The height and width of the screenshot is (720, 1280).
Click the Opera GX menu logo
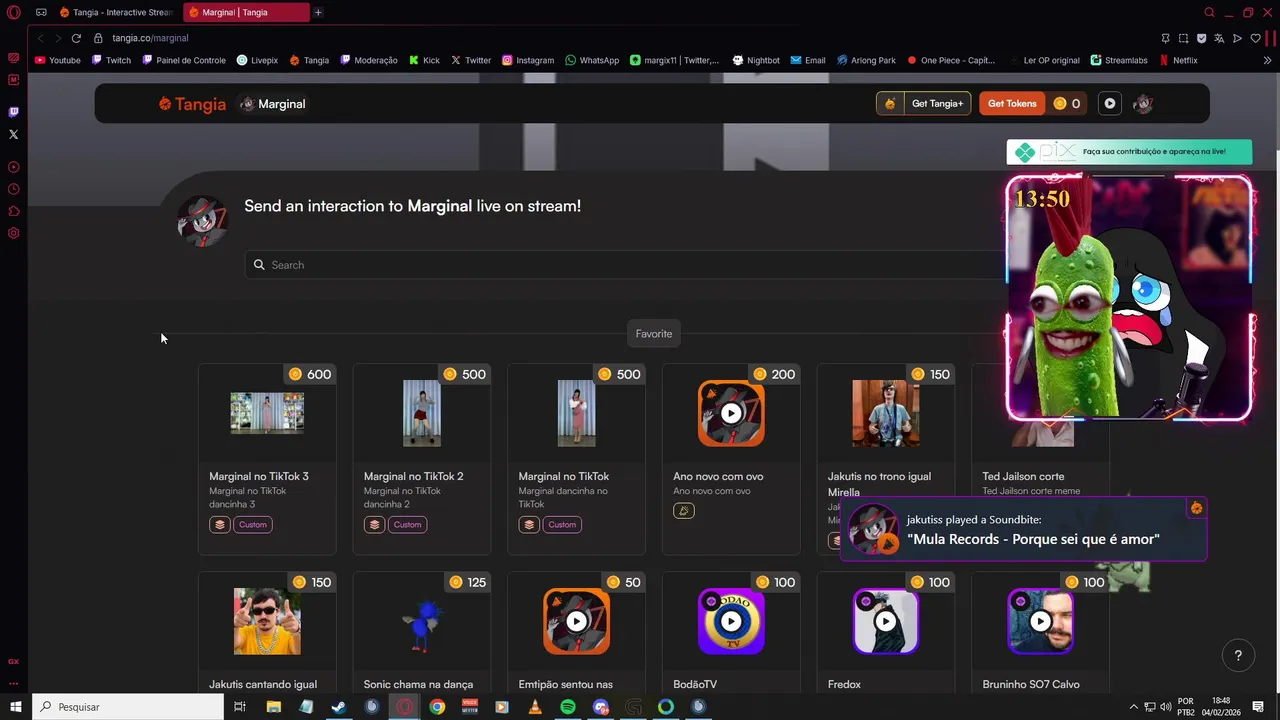pos(14,12)
